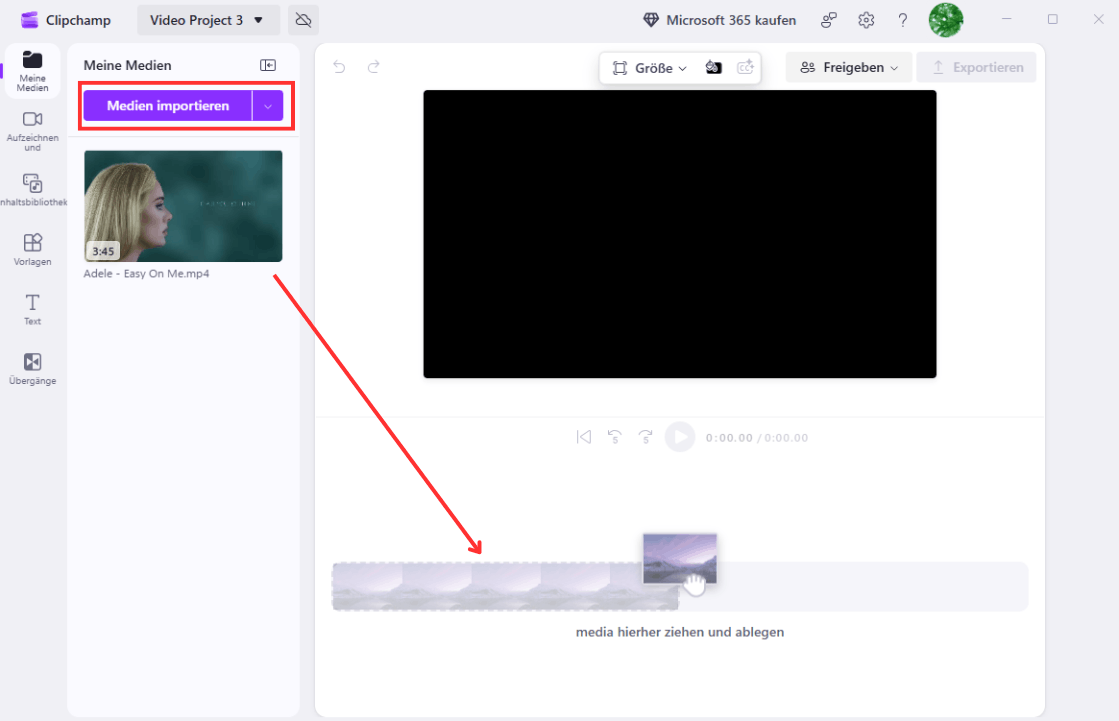Screen dimensions: 1119x721
Task: Click the undo arrow
Action: (x=339, y=67)
